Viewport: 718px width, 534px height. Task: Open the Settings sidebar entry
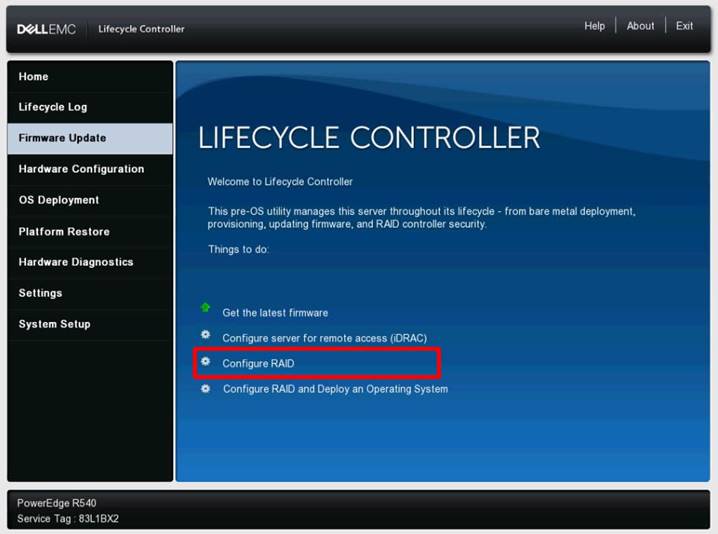tap(90, 293)
